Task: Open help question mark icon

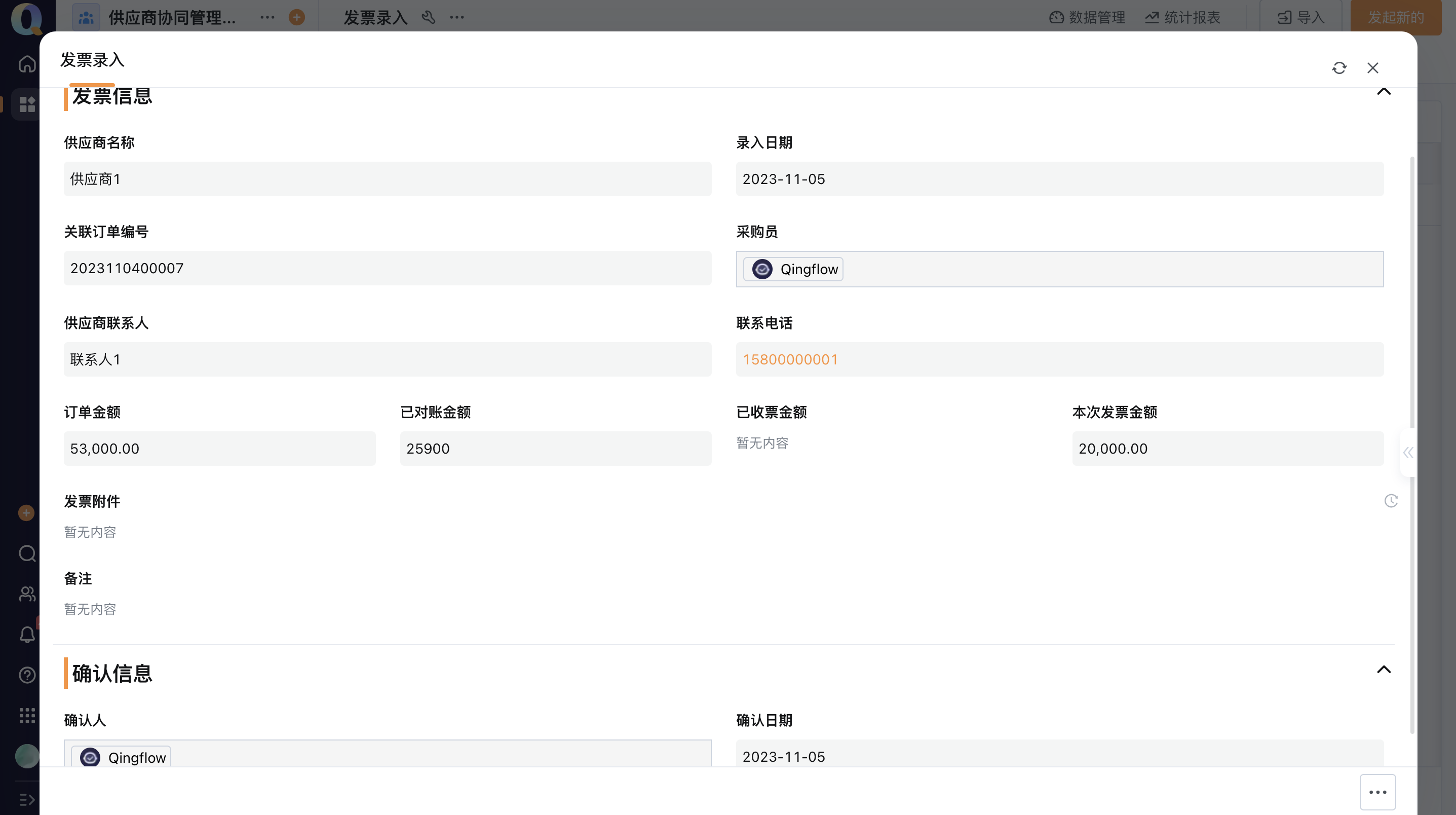Action: [x=27, y=675]
